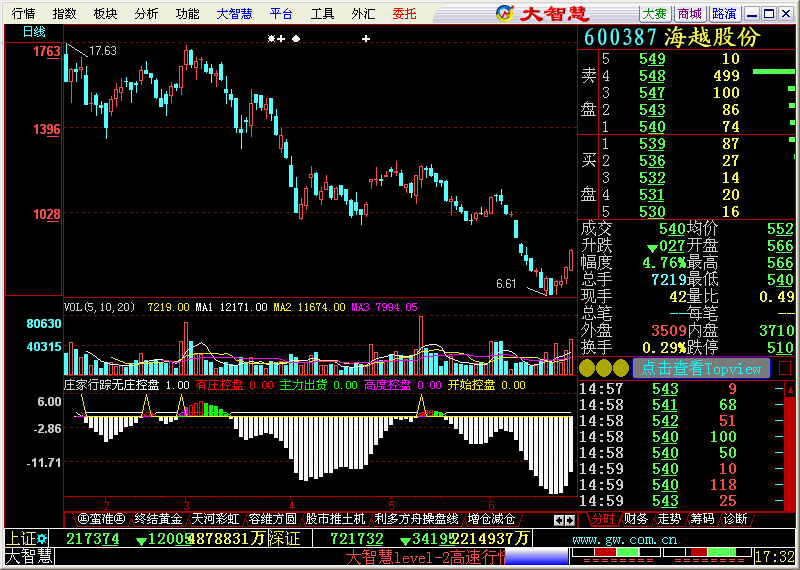The height and width of the screenshot is (570, 800).
Task: Click the 6.61 low price label on the chart
Action: point(506,284)
